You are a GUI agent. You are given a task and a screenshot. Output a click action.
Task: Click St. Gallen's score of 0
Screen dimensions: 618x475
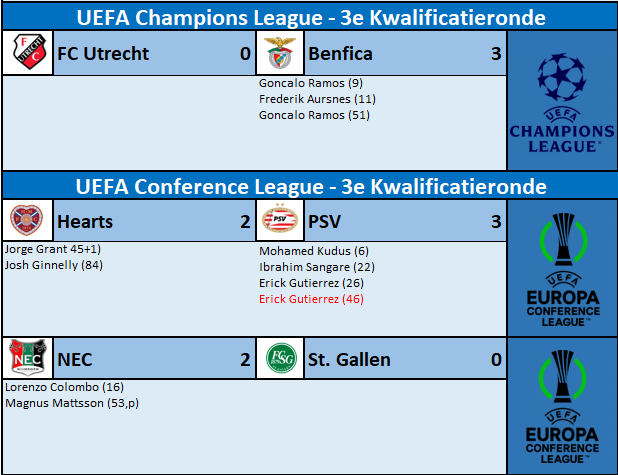tap(496, 359)
